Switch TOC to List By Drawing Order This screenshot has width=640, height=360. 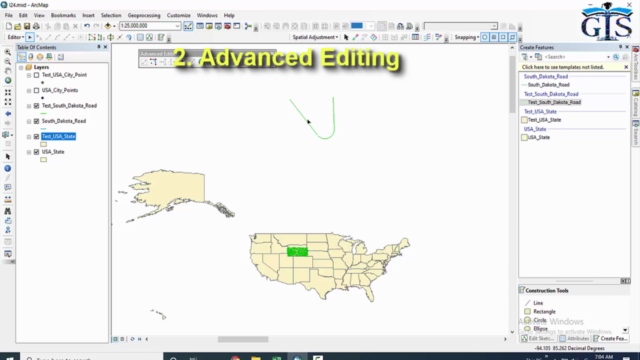coord(22,57)
